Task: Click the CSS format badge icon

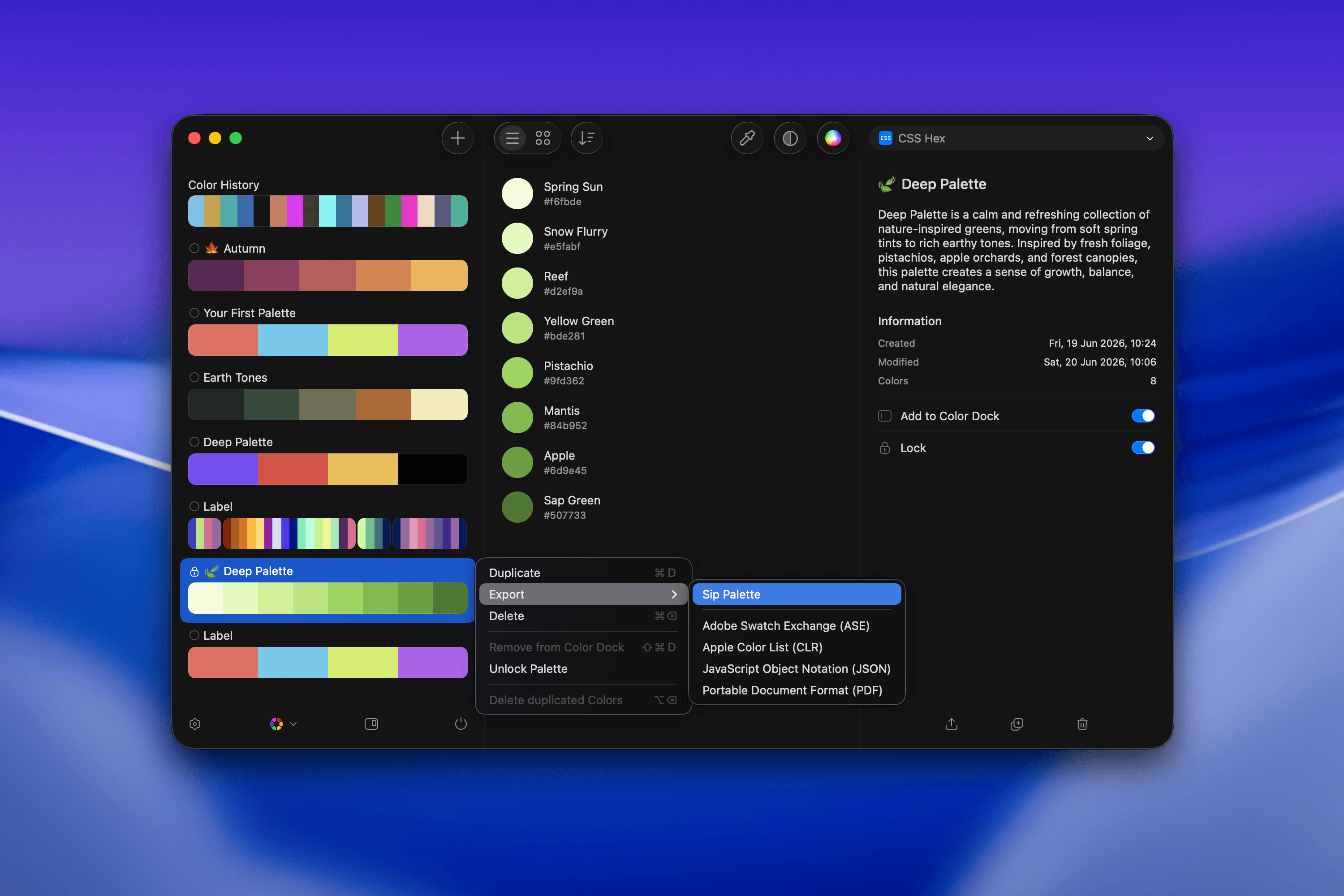Action: (885, 138)
